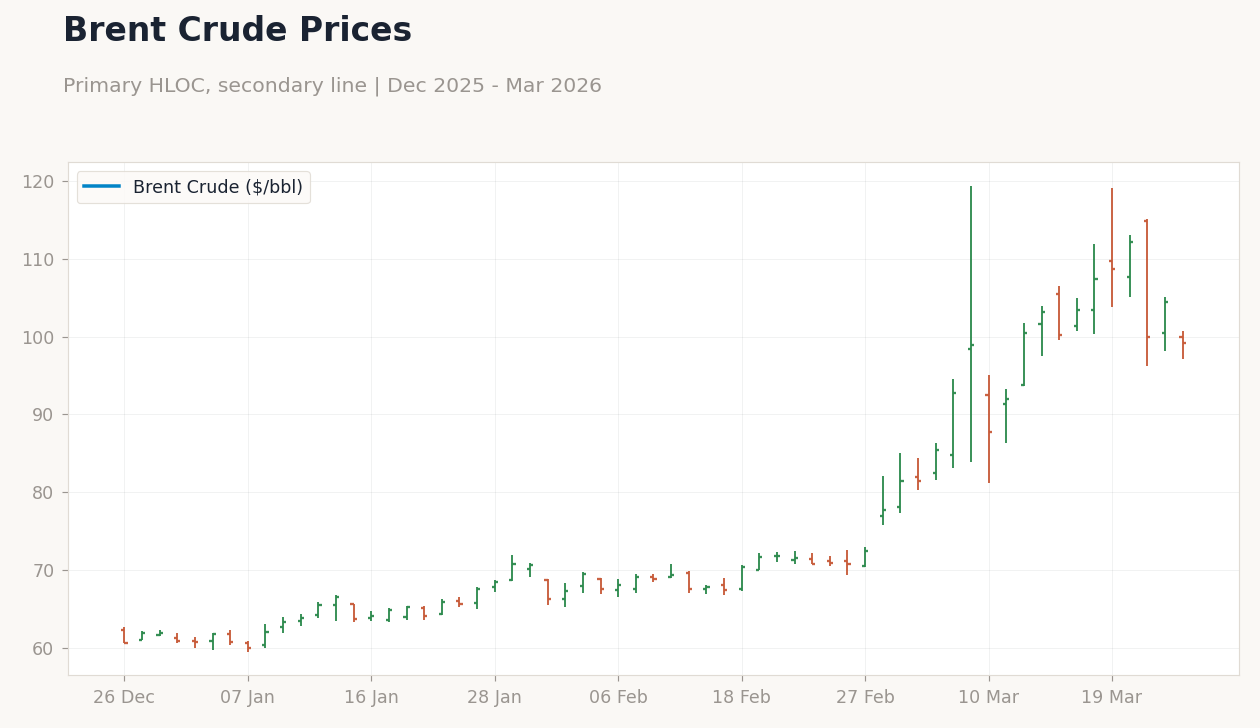Click the Brent Crude ($/bbl) legend label
This screenshot has width=1260, height=728.
[x=218, y=187]
